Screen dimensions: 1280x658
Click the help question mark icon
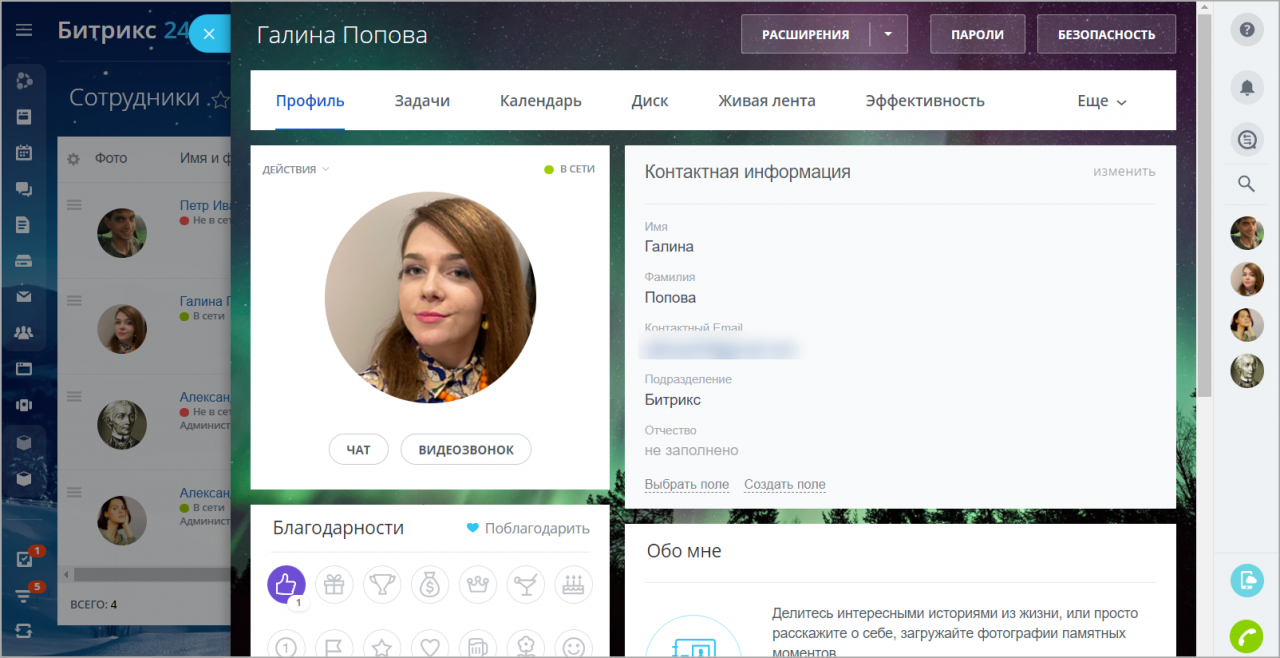pos(1246,30)
